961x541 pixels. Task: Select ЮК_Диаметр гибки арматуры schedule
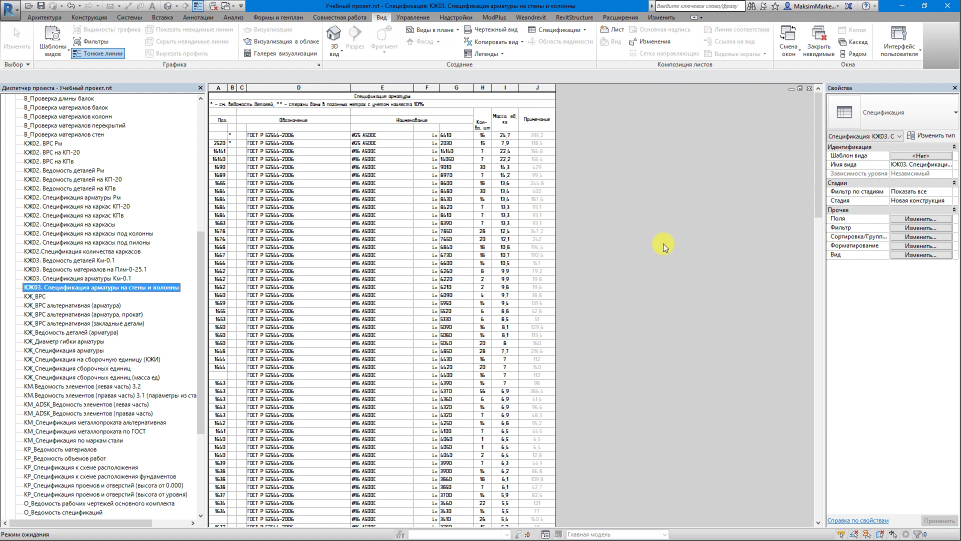pyautogui.click(x=64, y=341)
